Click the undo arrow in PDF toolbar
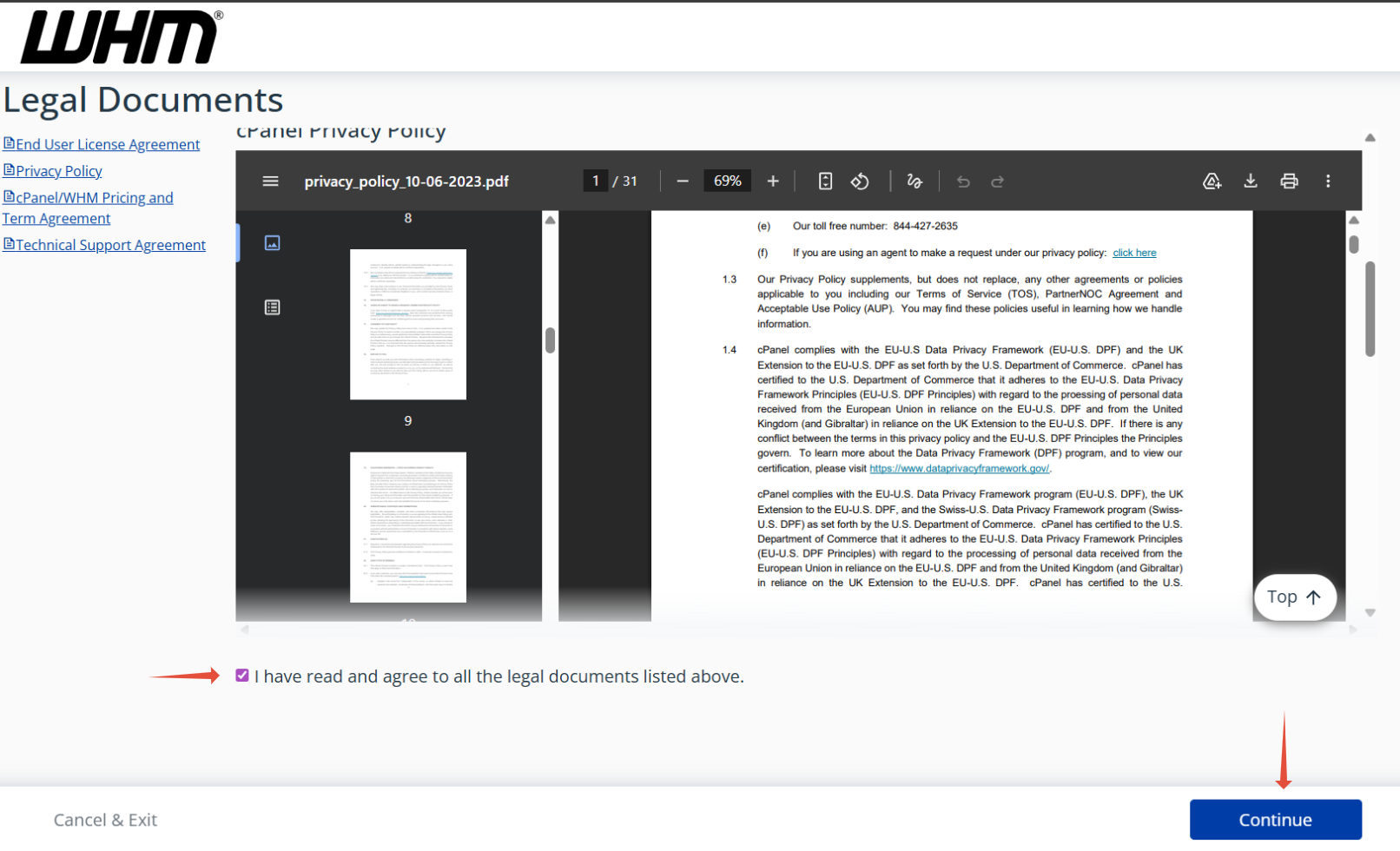This screenshot has width=1400, height=851. point(963,181)
